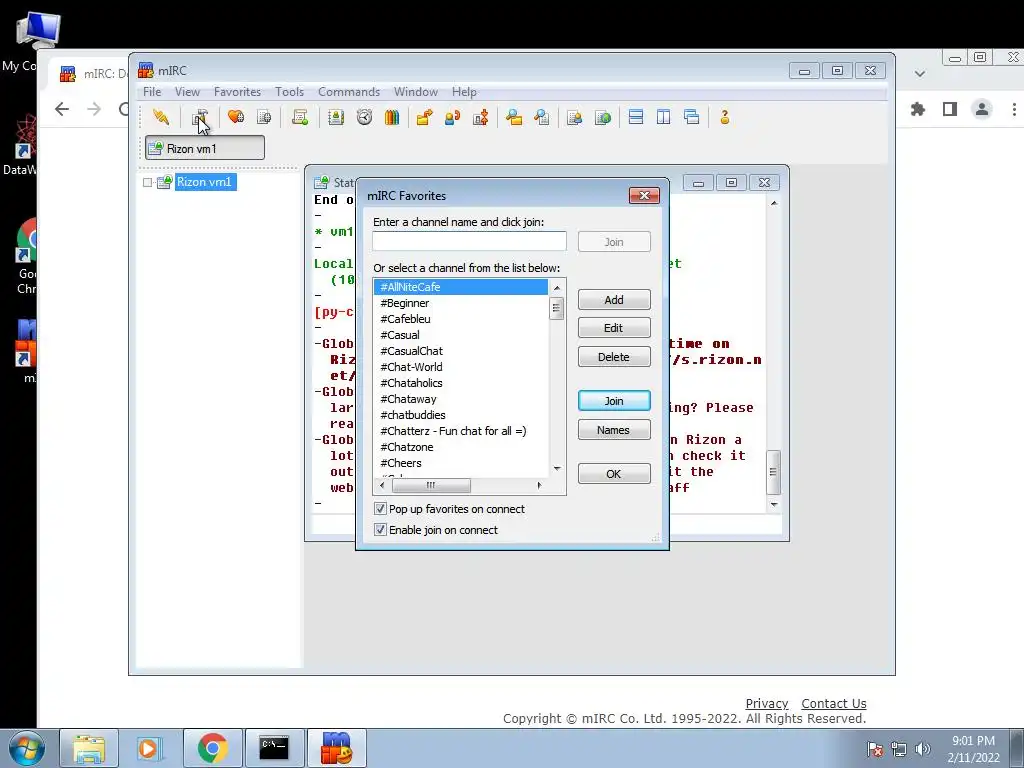Select Rizon vm1 in the treebar

(204, 182)
